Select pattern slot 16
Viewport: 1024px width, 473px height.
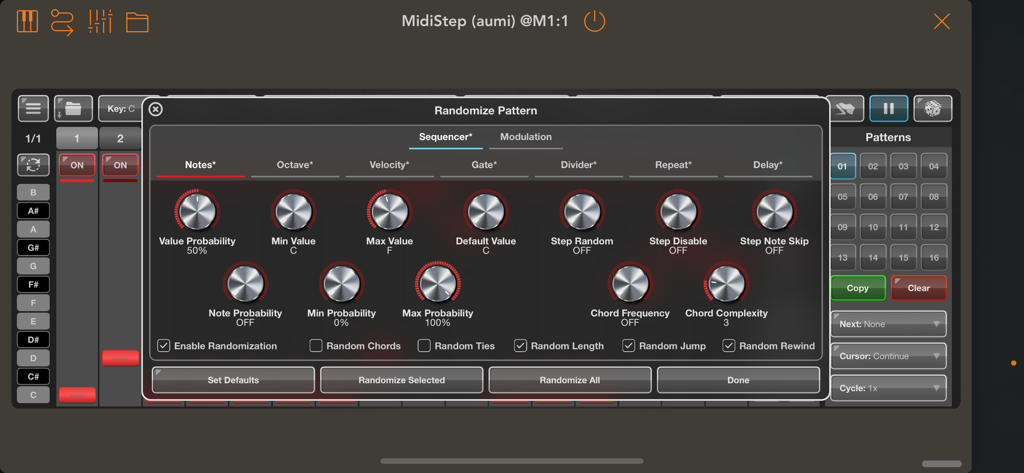pos(934,257)
